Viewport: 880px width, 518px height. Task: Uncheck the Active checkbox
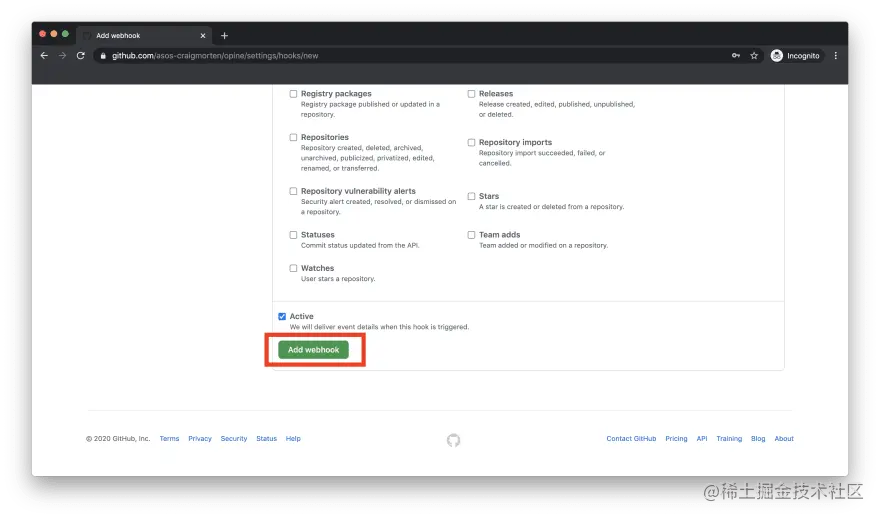pos(282,317)
